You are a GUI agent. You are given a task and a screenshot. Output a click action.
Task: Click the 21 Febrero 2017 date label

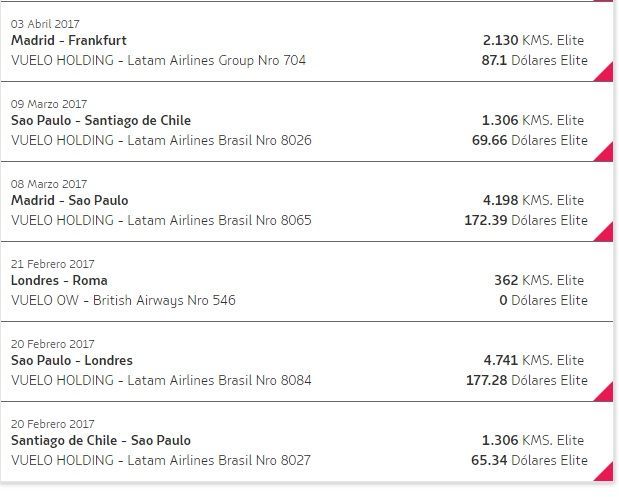click(51, 264)
